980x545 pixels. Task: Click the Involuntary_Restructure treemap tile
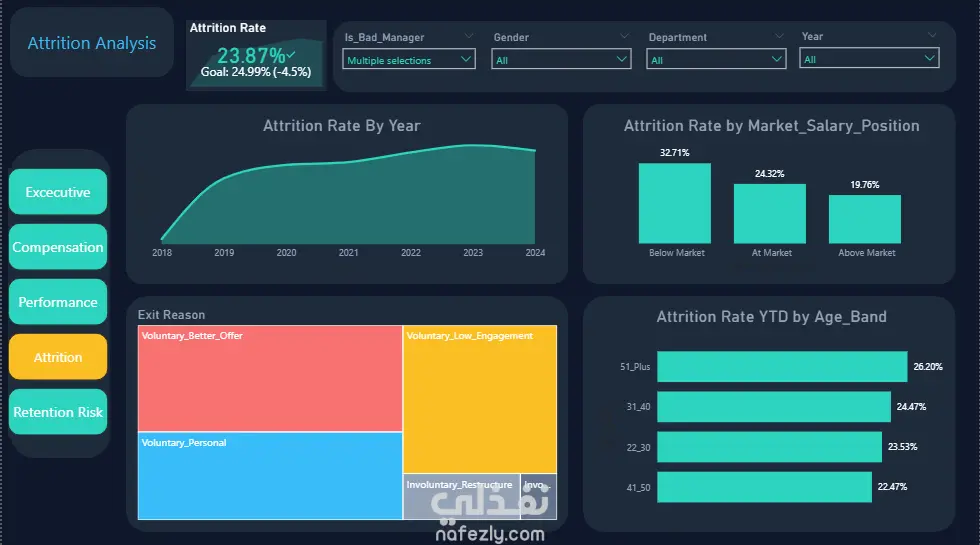[x=462, y=497]
